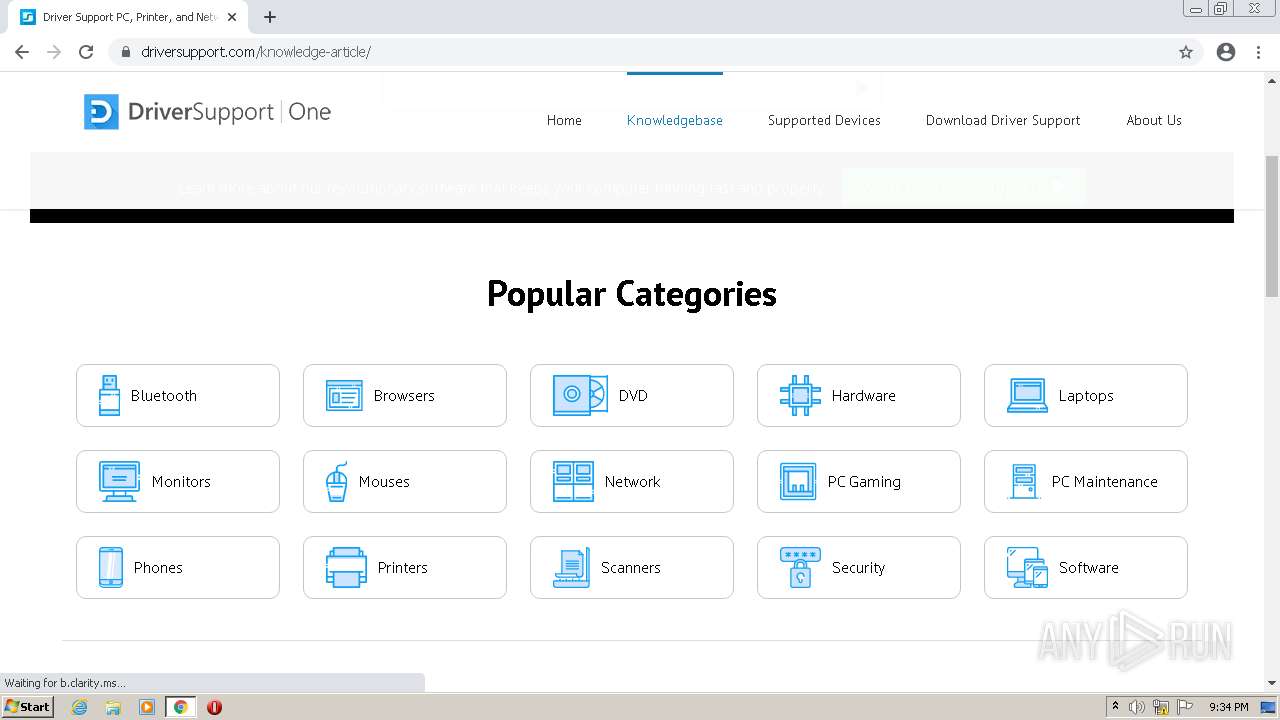1280x720 pixels.
Task: Click the Laptops category link text
Action: (x=1086, y=396)
